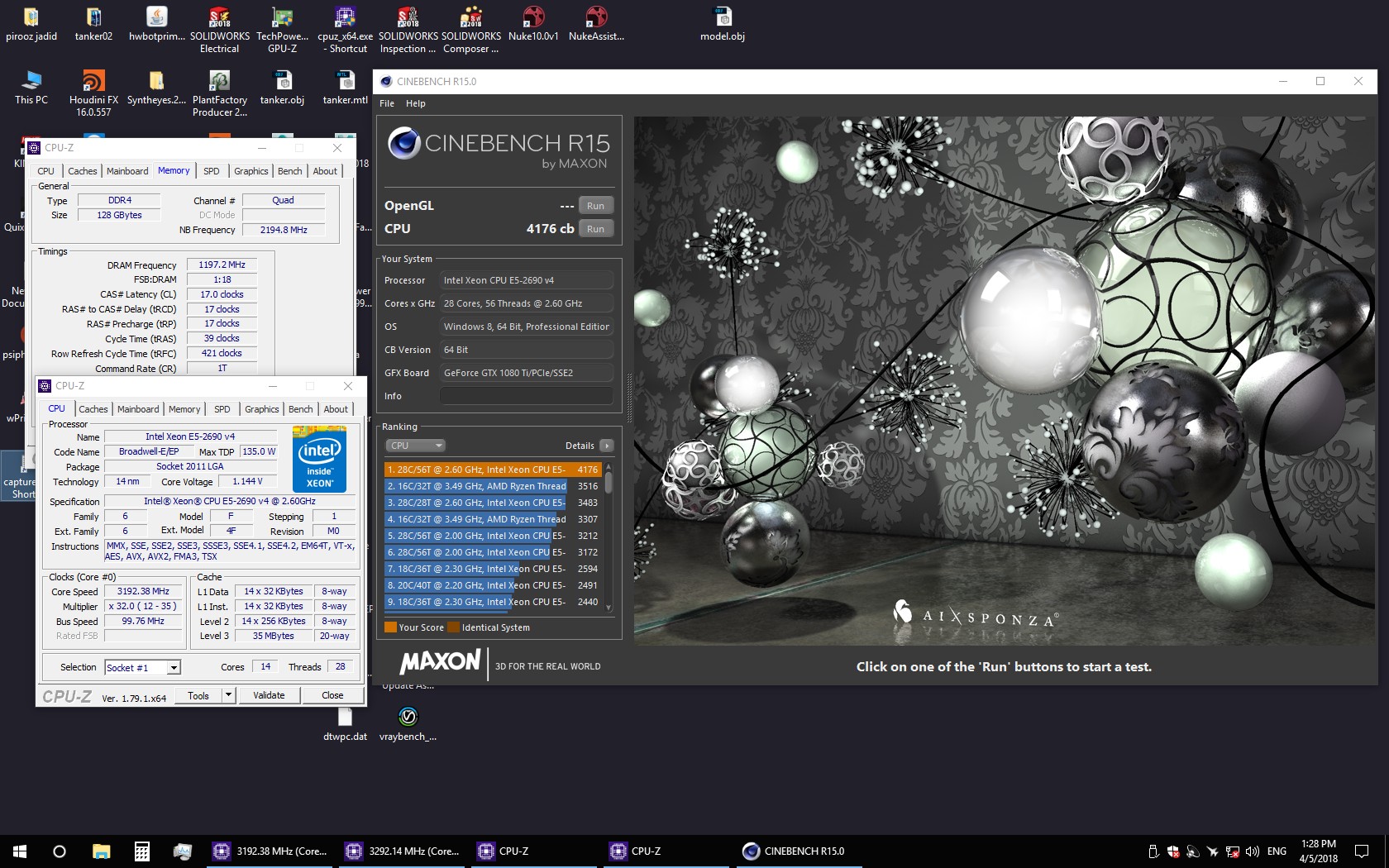Click the Cinebench Info input field
This screenshot has height=868, width=1389.
click(527, 396)
